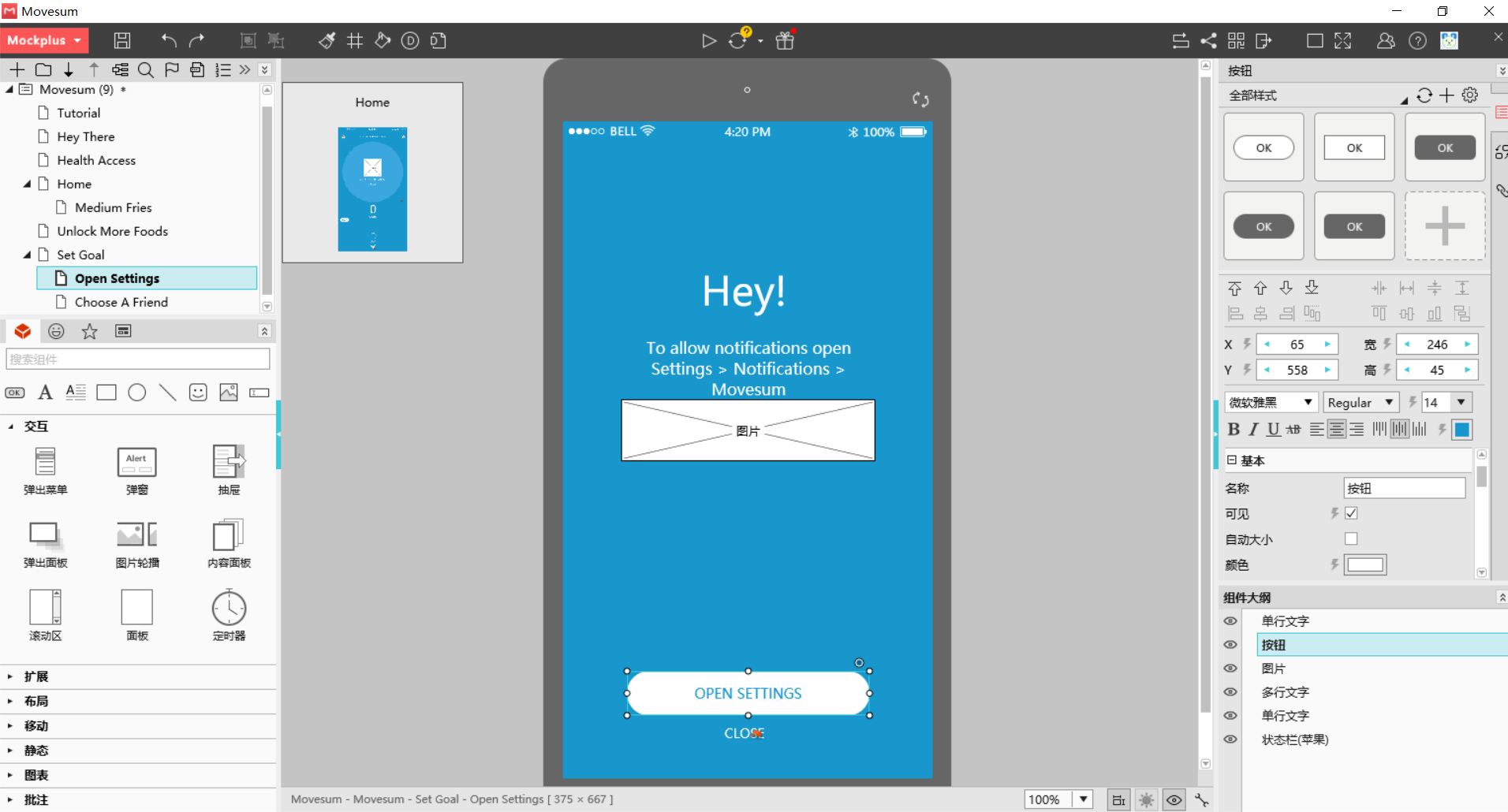This screenshot has width=1508, height=812.
Task: Select the Health Access page
Action: [96, 160]
